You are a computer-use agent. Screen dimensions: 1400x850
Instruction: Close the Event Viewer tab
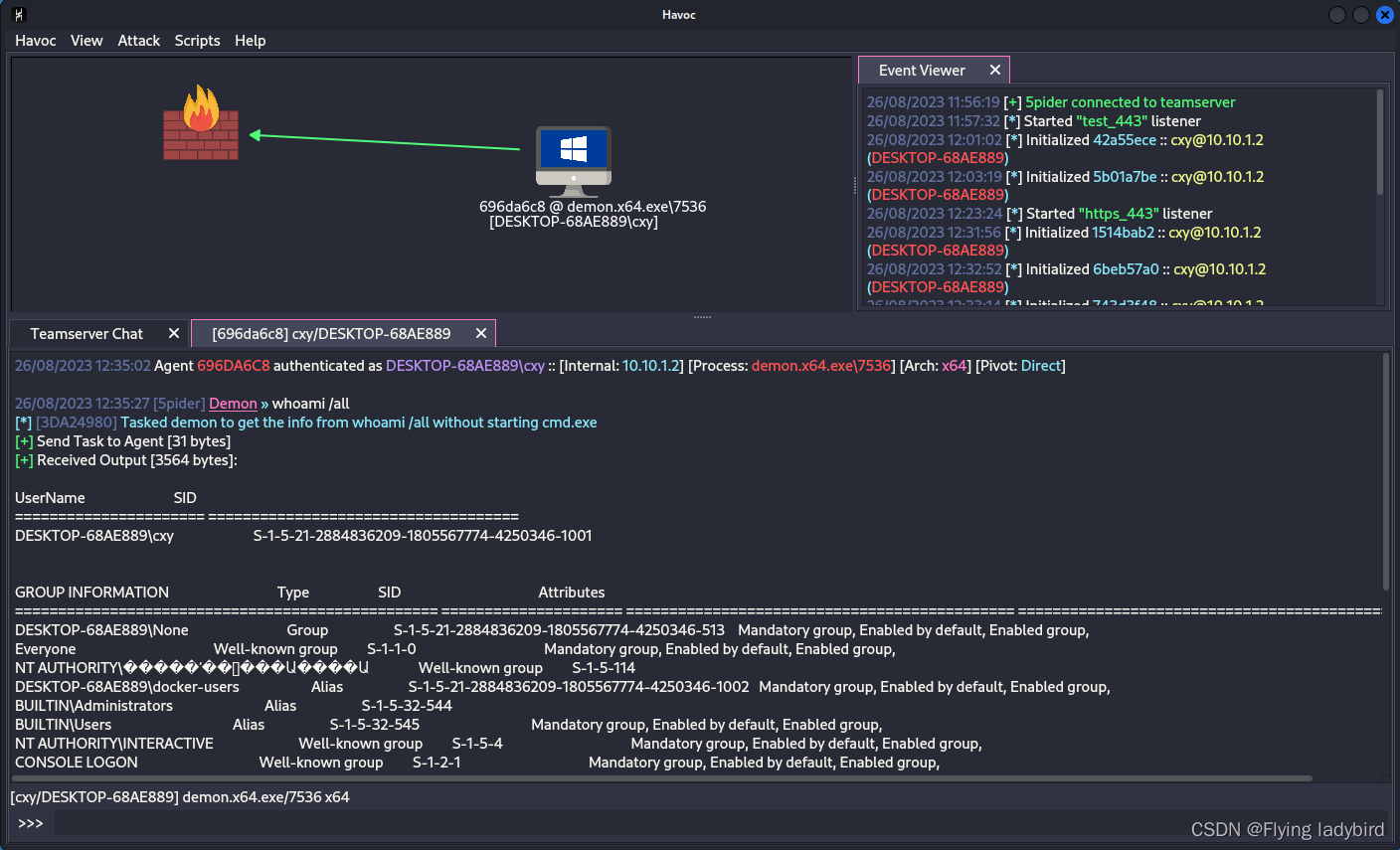coord(995,71)
